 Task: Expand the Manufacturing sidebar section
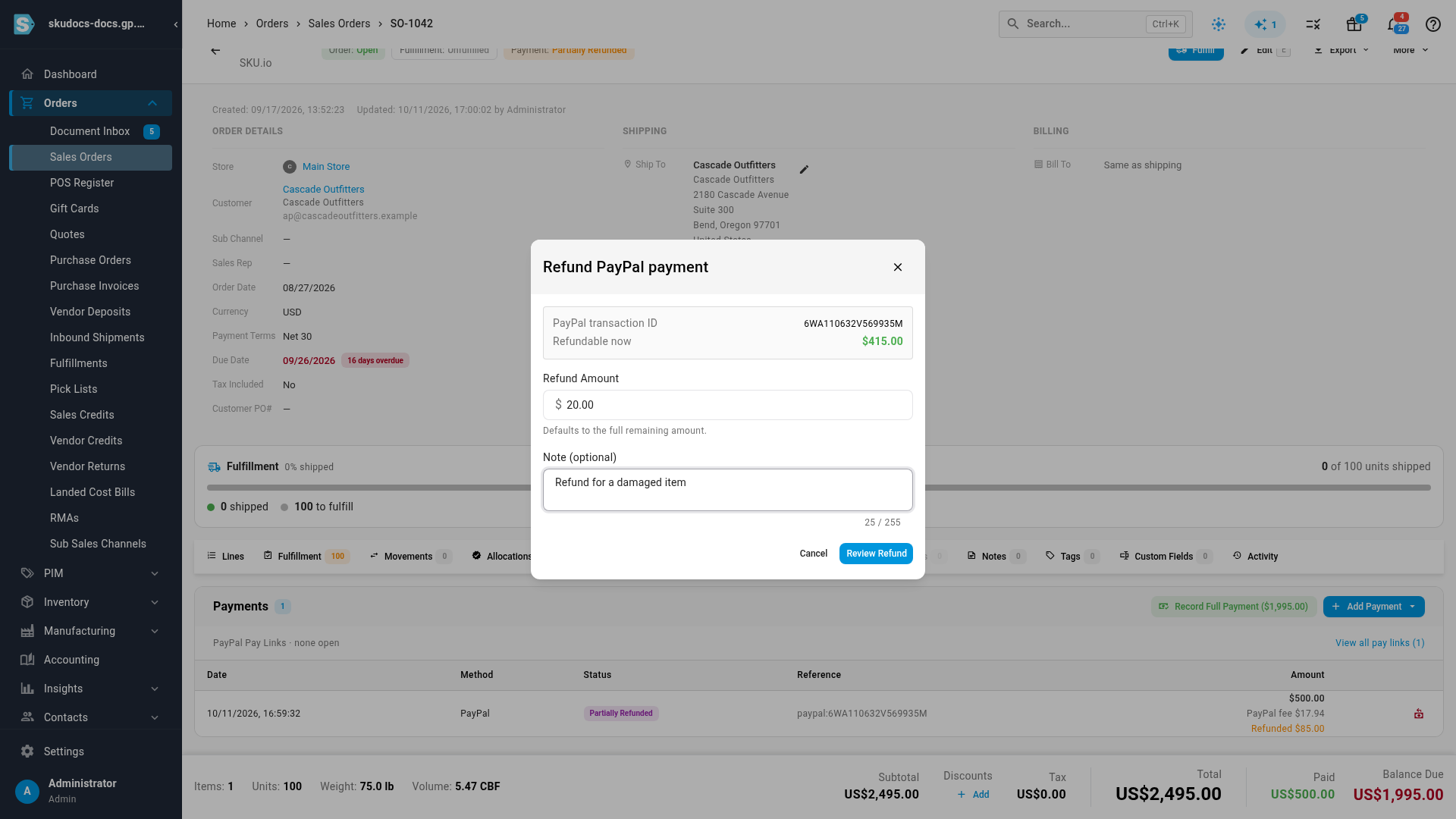coord(155,631)
